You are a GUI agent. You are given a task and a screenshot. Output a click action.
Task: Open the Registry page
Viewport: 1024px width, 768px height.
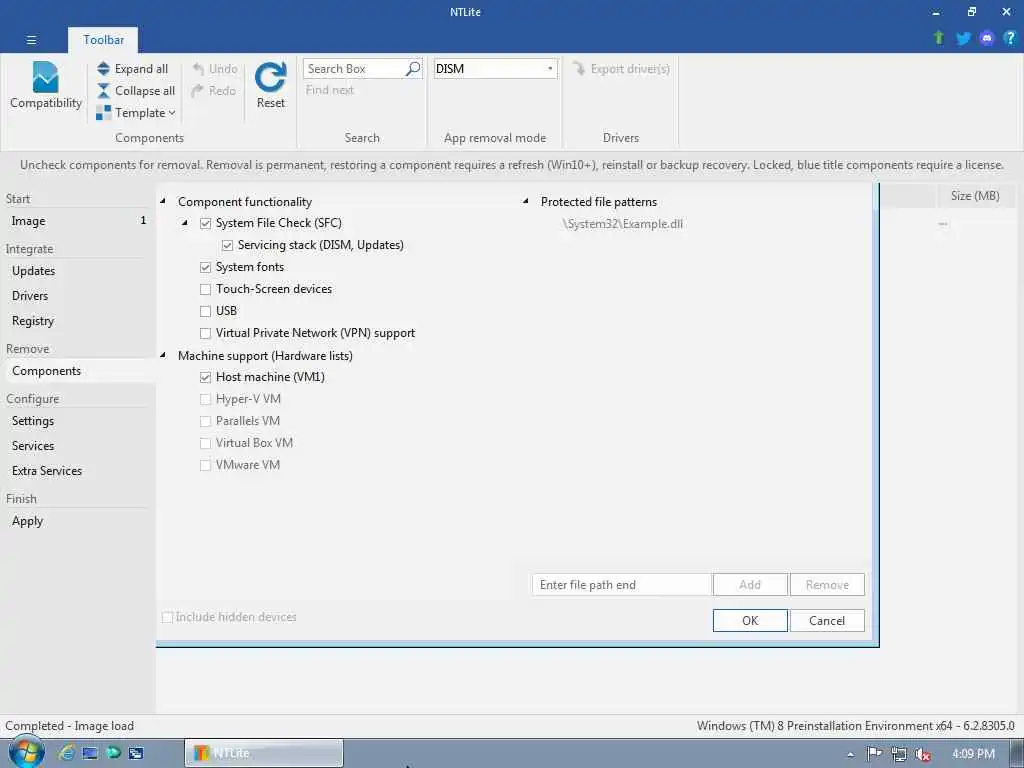pyautogui.click(x=33, y=321)
